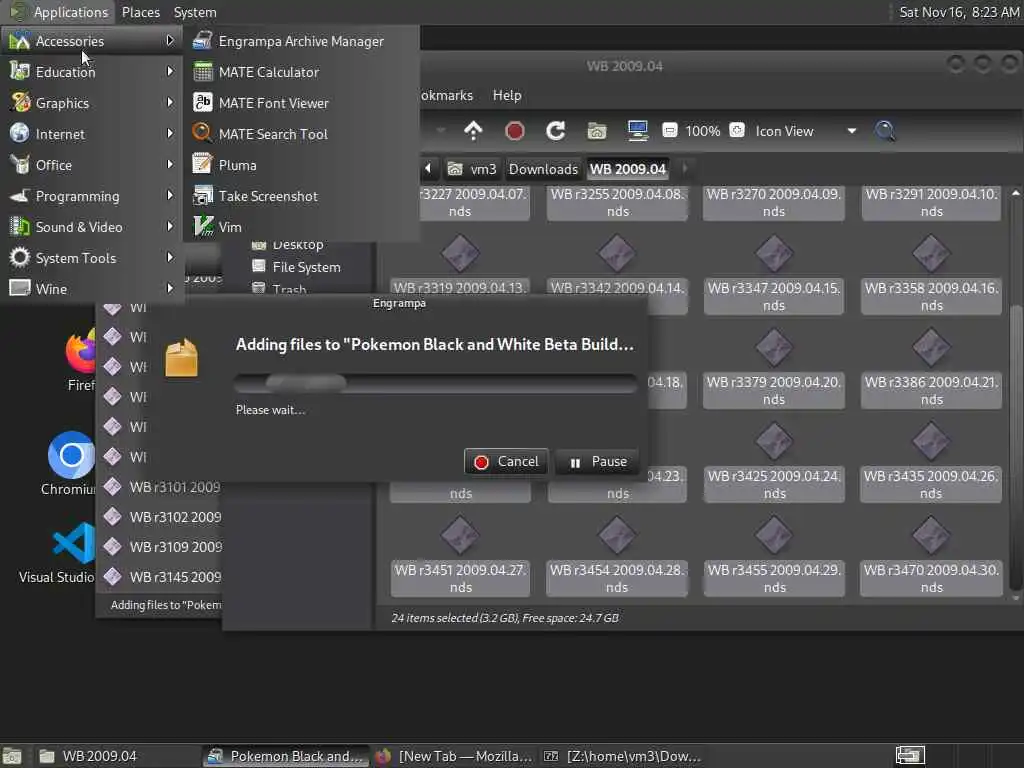Screen dimensions: 1024x768
Task: Click the show desktop icon in bottom panel
Action: pyautogui.click(x=12, y=756)
